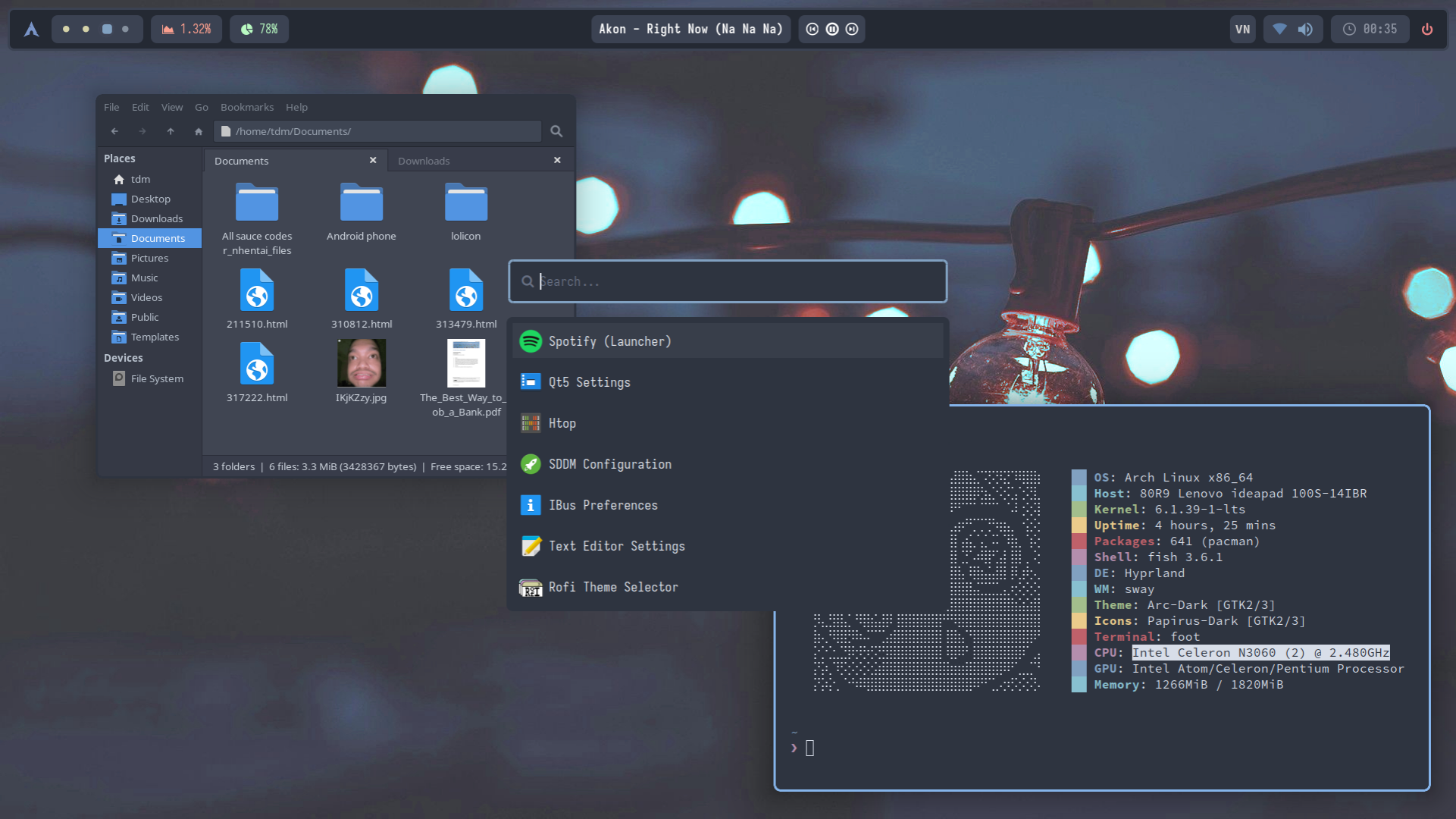Go to home folder via toolbar icon

coord(199,131)
